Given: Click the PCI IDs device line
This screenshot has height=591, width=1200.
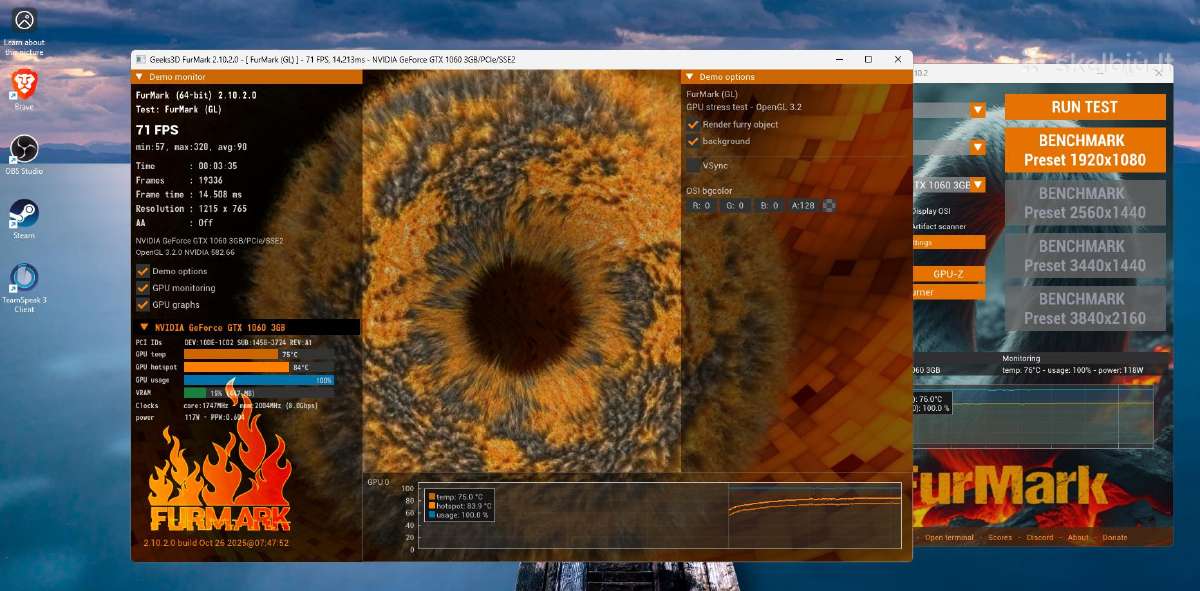Looking at the screenshot, I should click(224, 342).
